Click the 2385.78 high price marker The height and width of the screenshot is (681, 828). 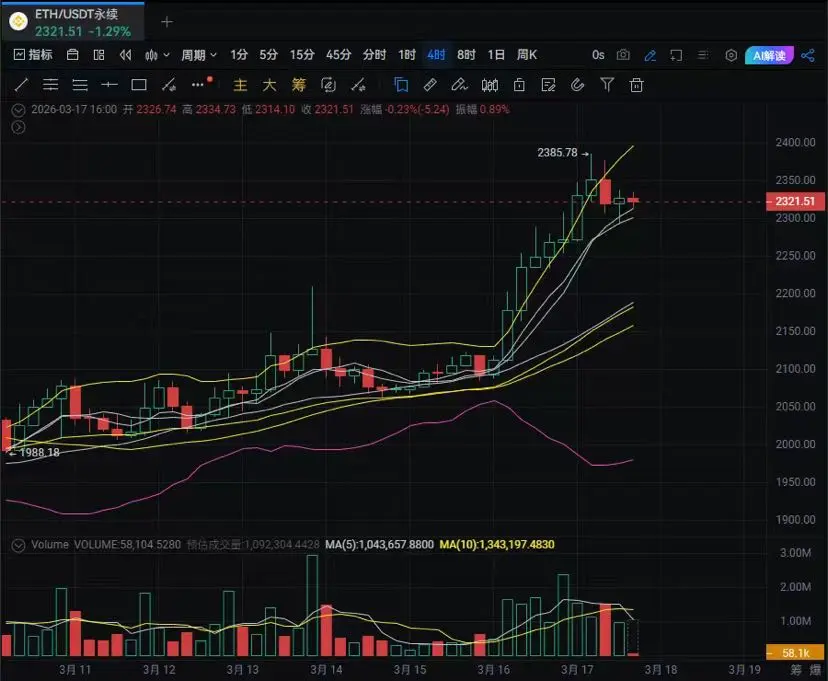tap(557, 153)
